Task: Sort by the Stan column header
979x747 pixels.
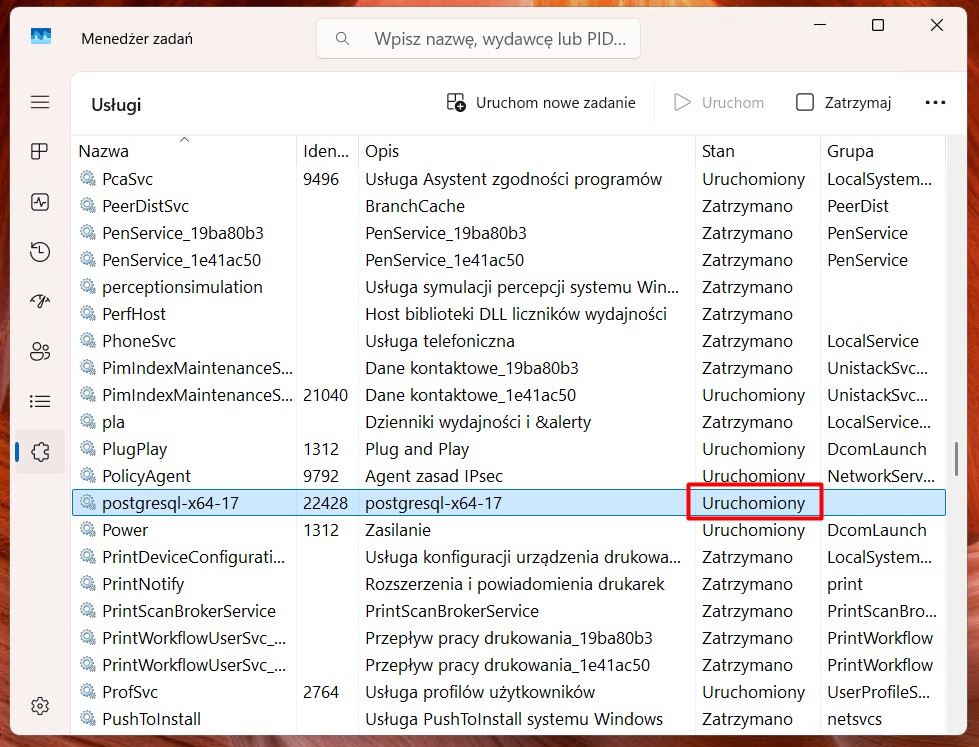Action: tap(757, 151)
